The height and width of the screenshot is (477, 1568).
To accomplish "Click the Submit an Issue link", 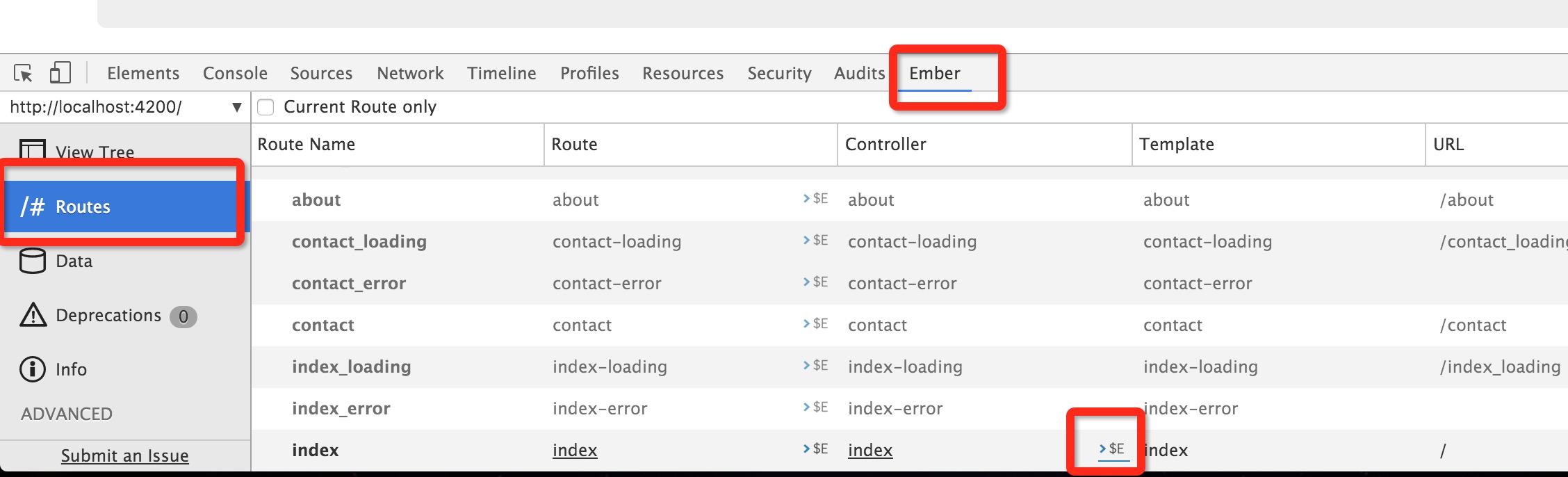I will tap(125, 455).
